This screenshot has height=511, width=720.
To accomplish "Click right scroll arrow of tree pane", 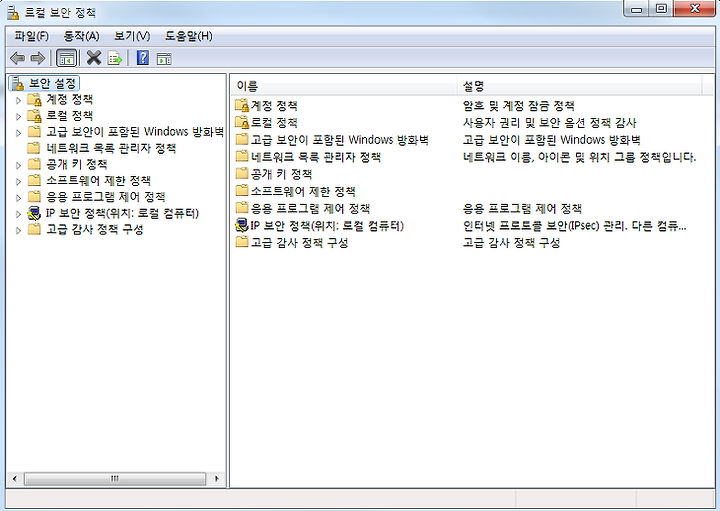I will pyautogui.click(x=217, y=479).
